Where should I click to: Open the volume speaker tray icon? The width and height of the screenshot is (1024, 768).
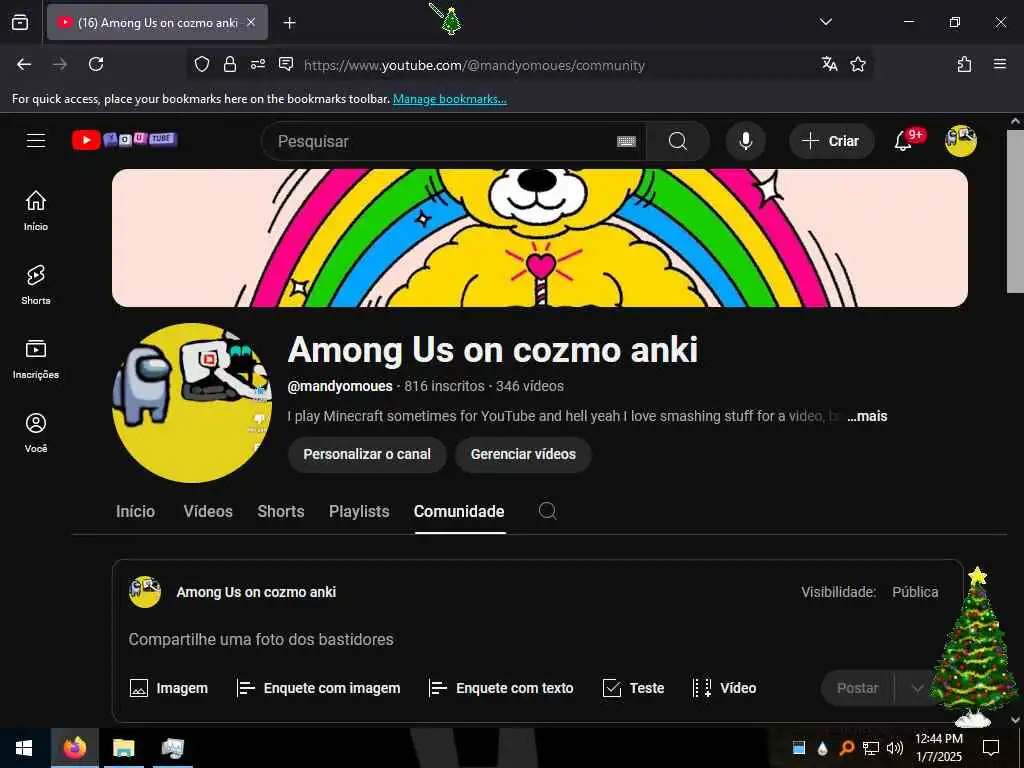[895, 748]
